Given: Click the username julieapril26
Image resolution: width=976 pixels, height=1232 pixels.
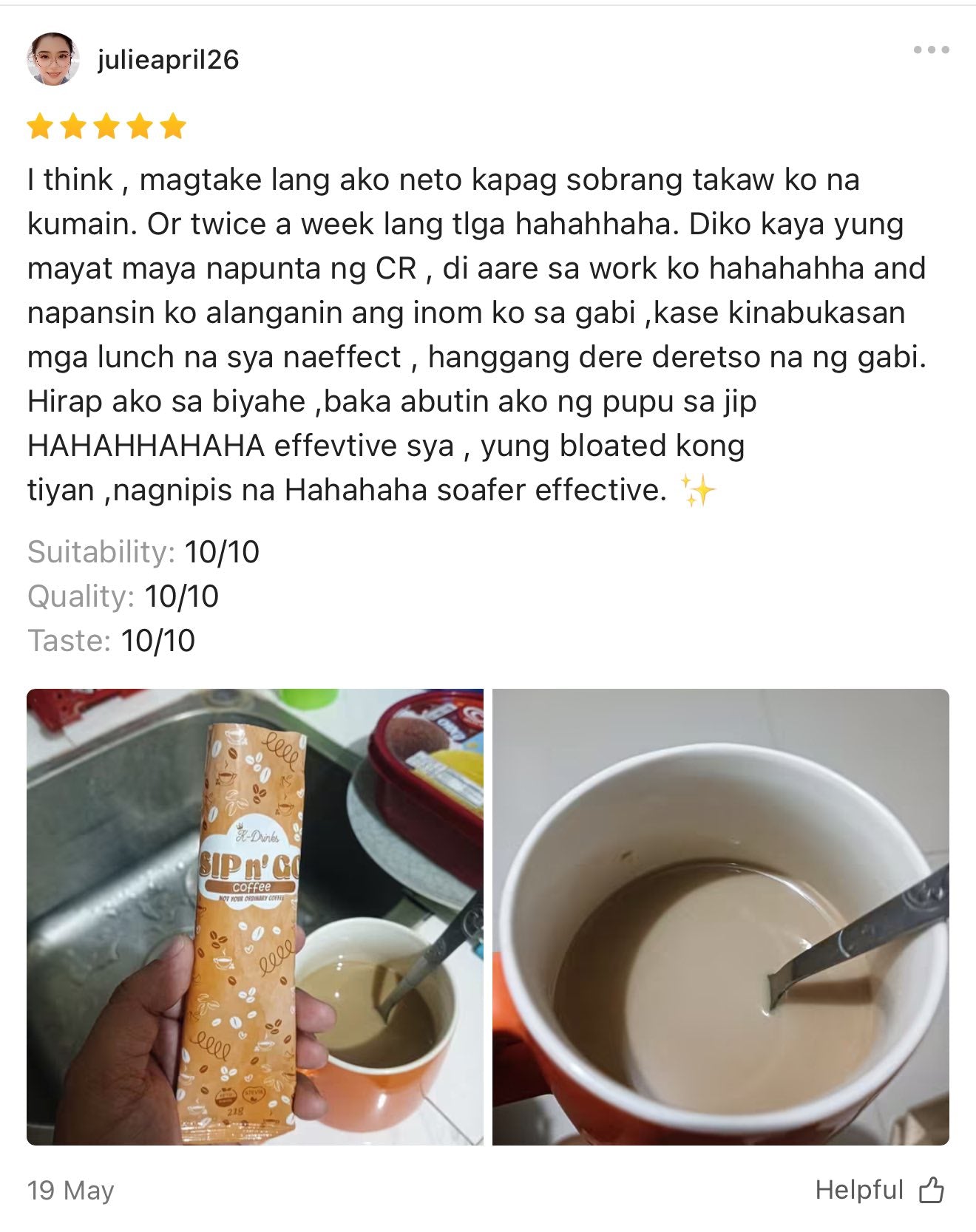Looking at the screenshot, I should 168,59.
